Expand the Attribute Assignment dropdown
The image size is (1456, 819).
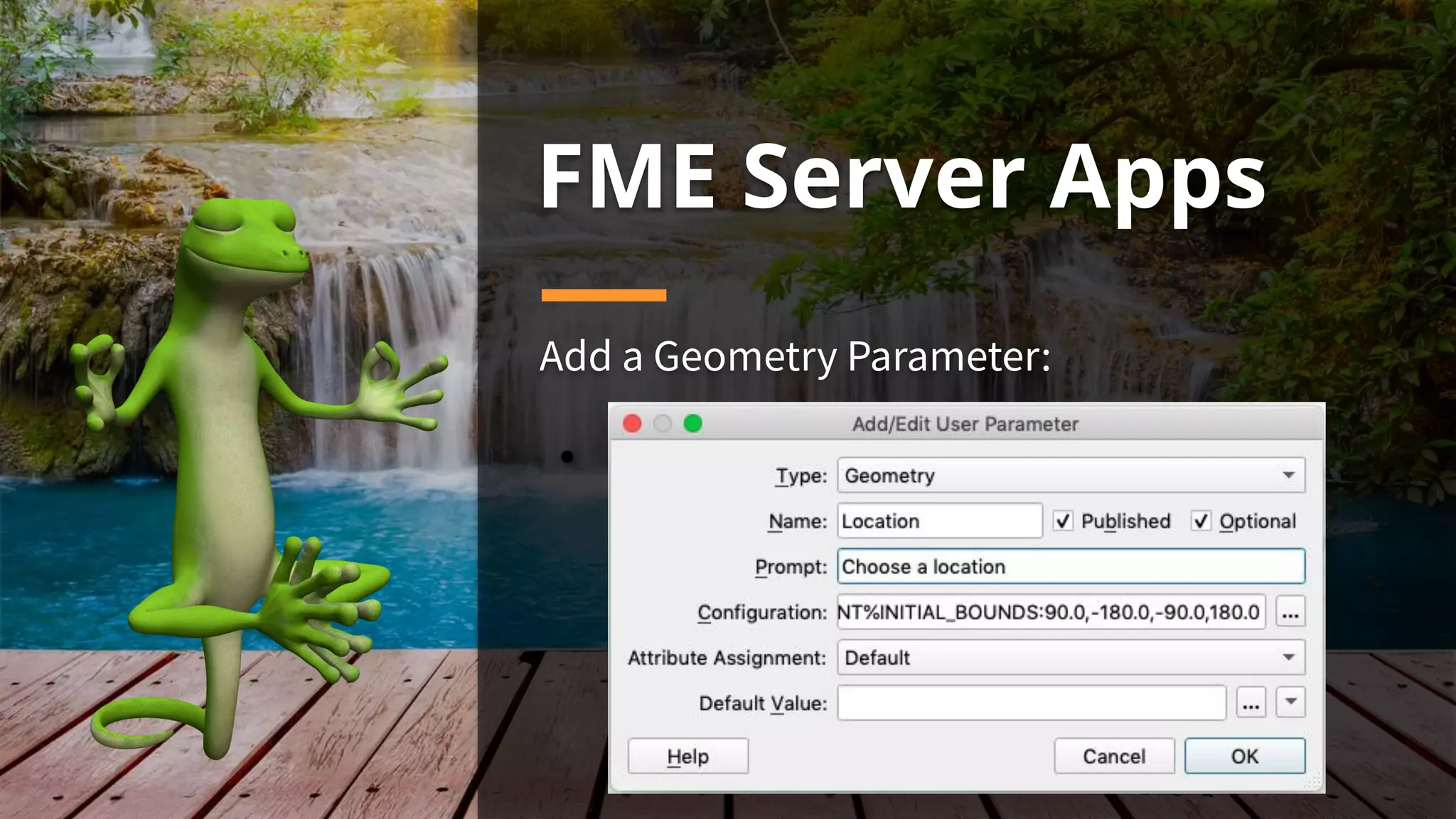[1071, 658]
